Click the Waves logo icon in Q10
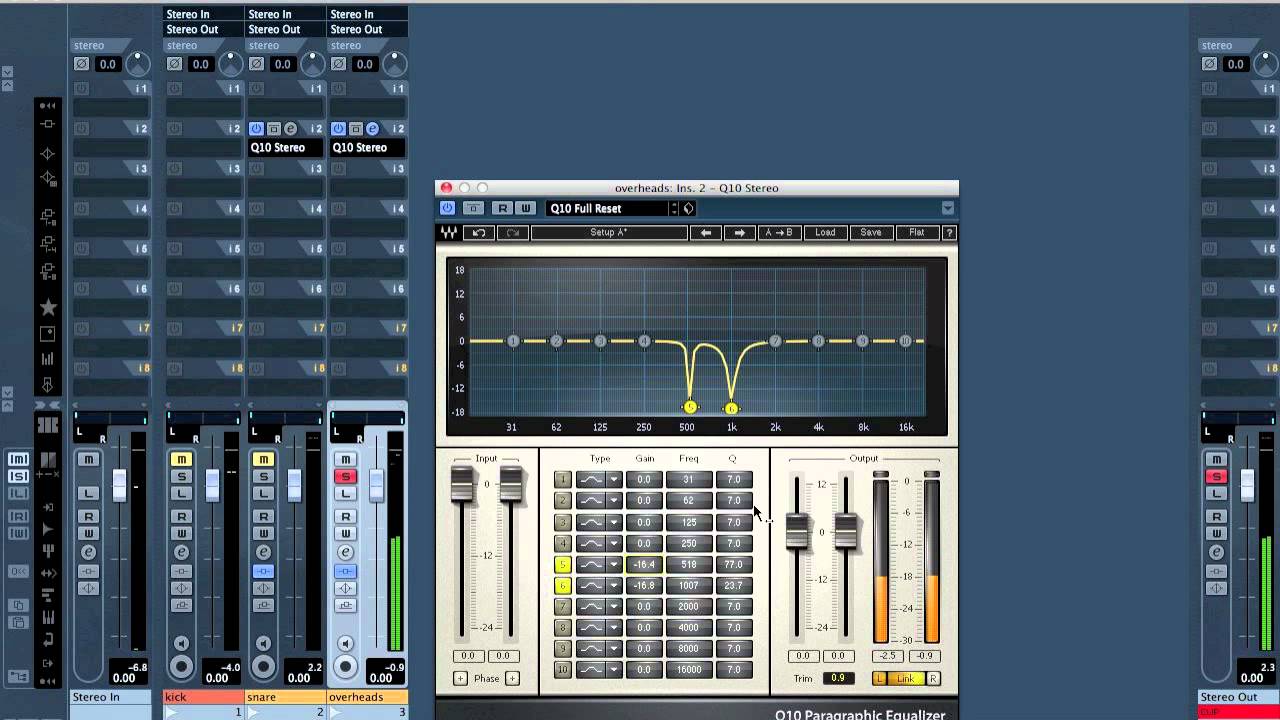The width and height of the screenshot is (1280, 720). pos(449,233)
